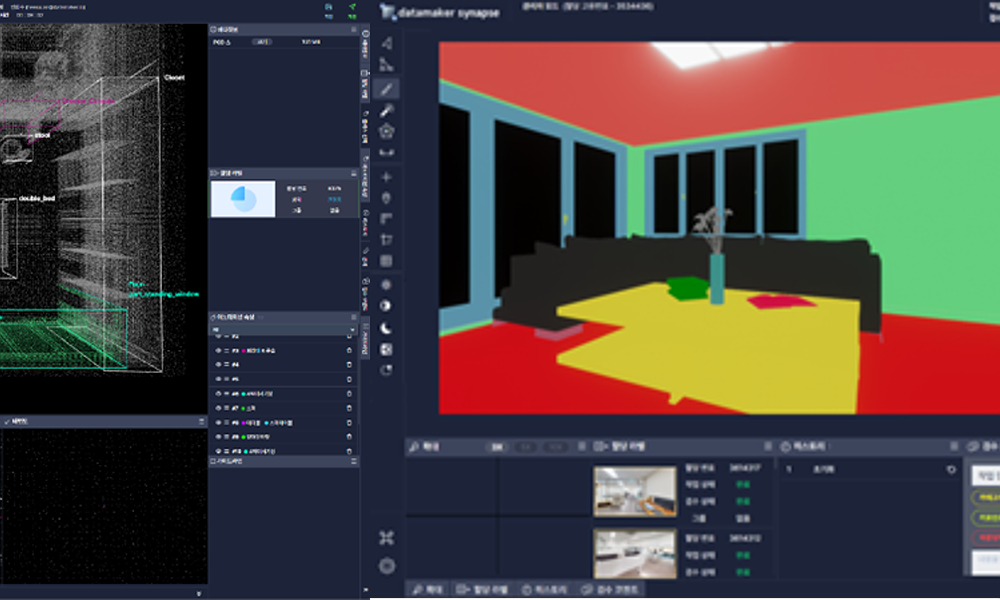Open the hamburger menu of the PCD-S panel
The height and width of the screenshot is (600, 1000).
353,29
